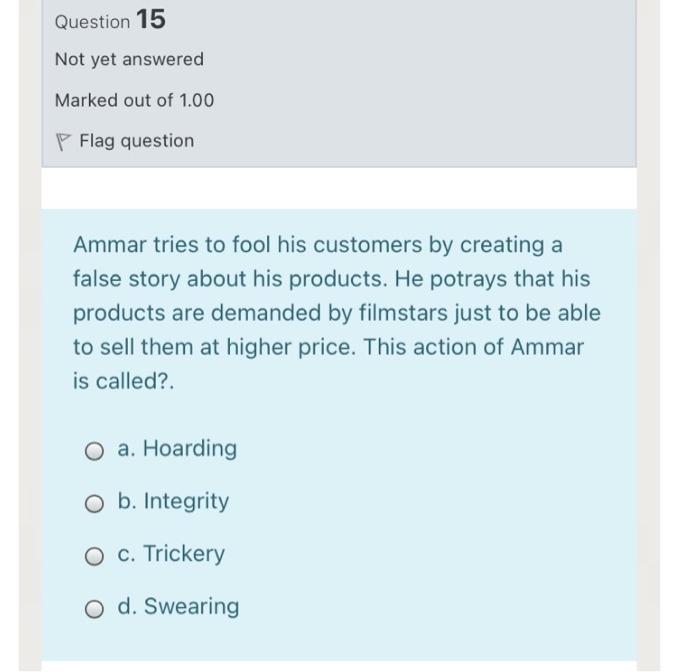Click the 'a. Hoarding' answer label
The width and height of the screenshot is (700, 672).
[177, 448]
